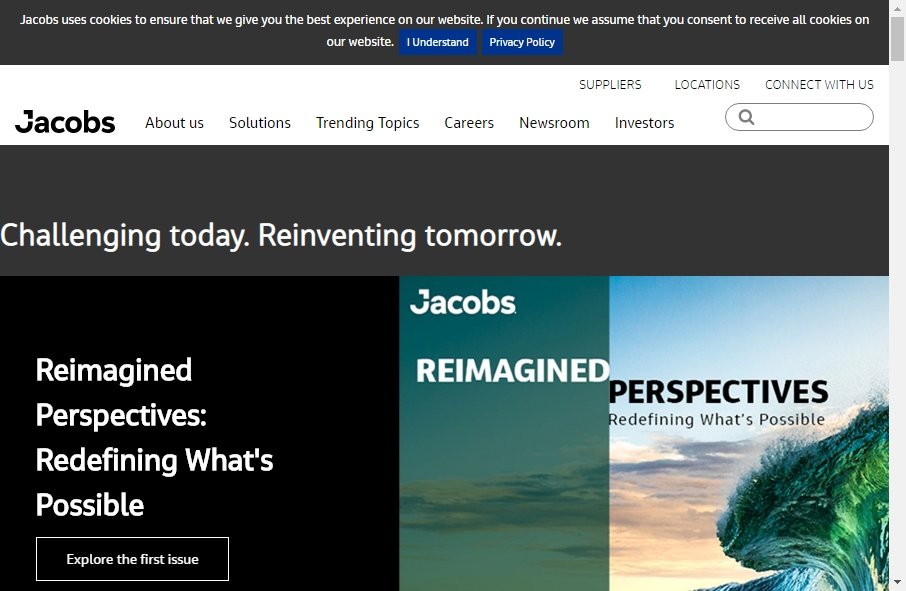This screenshot has height=591, width=906.
Task: Focus the site search input field
Action: pyautogui.click(x=799, y=117)
